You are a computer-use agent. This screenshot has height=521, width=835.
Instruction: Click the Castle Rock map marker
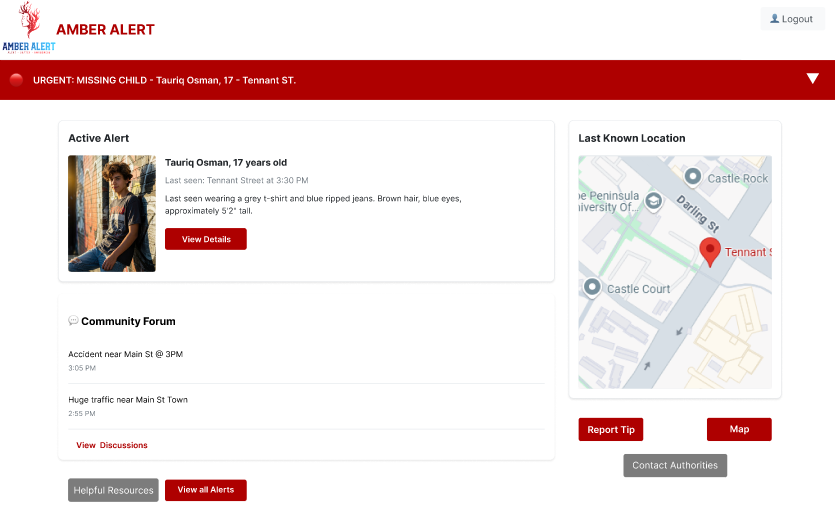pyautogui.click(x=692, y=177)
